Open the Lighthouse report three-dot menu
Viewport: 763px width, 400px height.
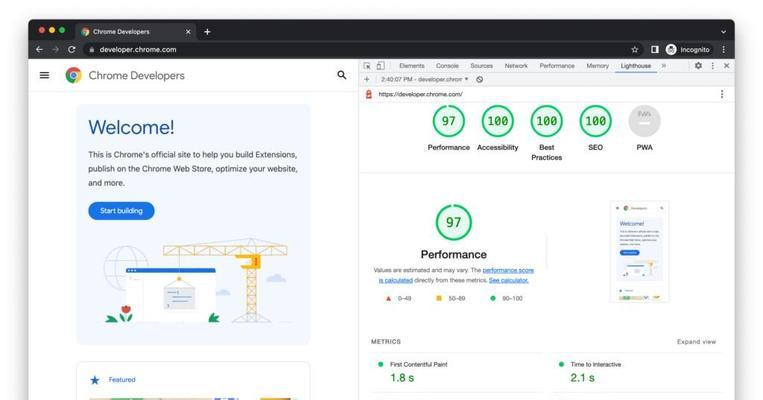point(722,94)
